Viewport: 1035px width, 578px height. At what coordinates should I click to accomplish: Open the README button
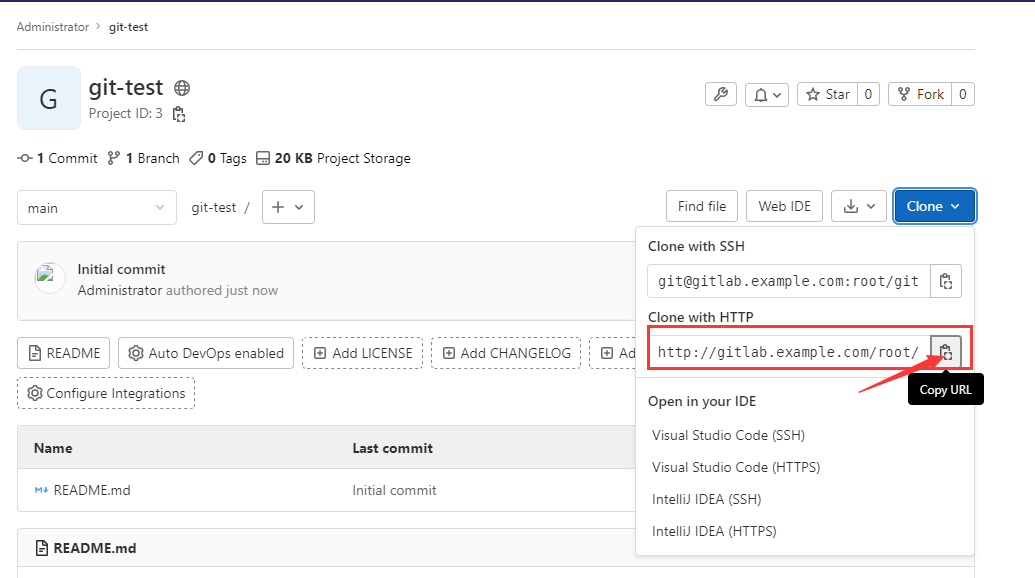(x=64, y=353)
